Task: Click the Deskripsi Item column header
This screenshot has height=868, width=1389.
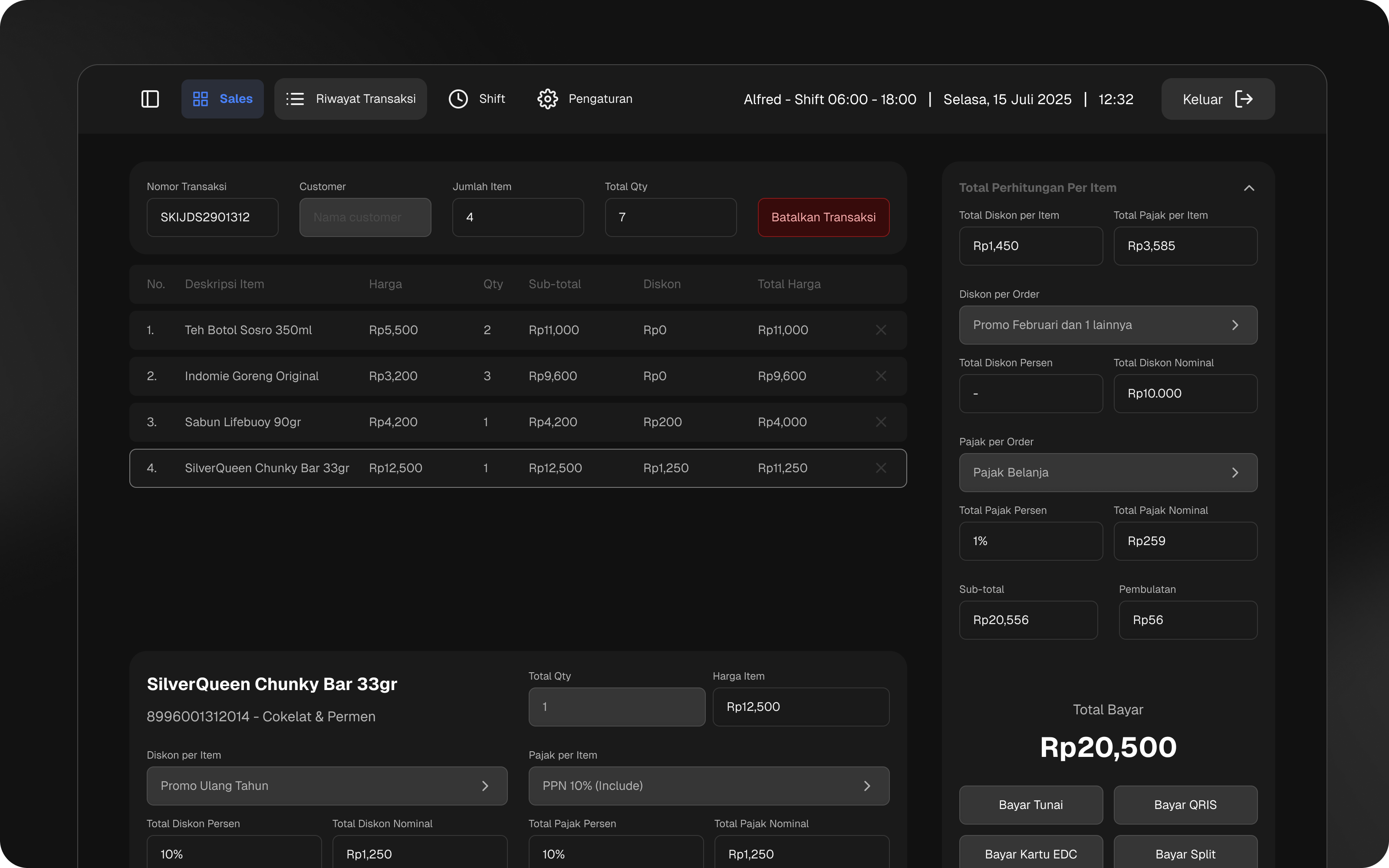Action: [224, 284]
